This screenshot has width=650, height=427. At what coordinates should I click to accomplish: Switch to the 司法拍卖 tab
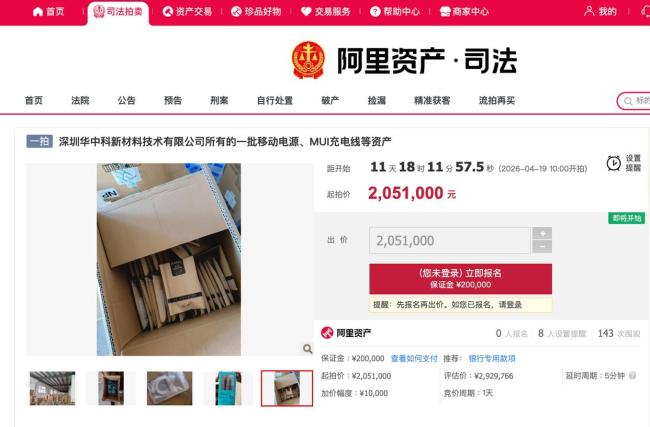coord(118,12)
